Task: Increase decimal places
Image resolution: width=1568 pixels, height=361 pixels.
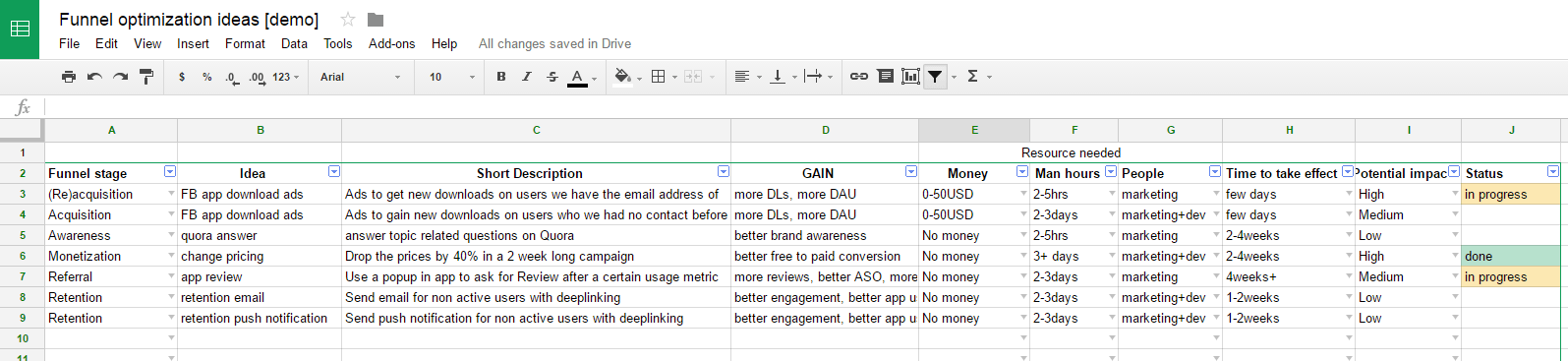Action: pyautogui.click(x=257, y=77)
